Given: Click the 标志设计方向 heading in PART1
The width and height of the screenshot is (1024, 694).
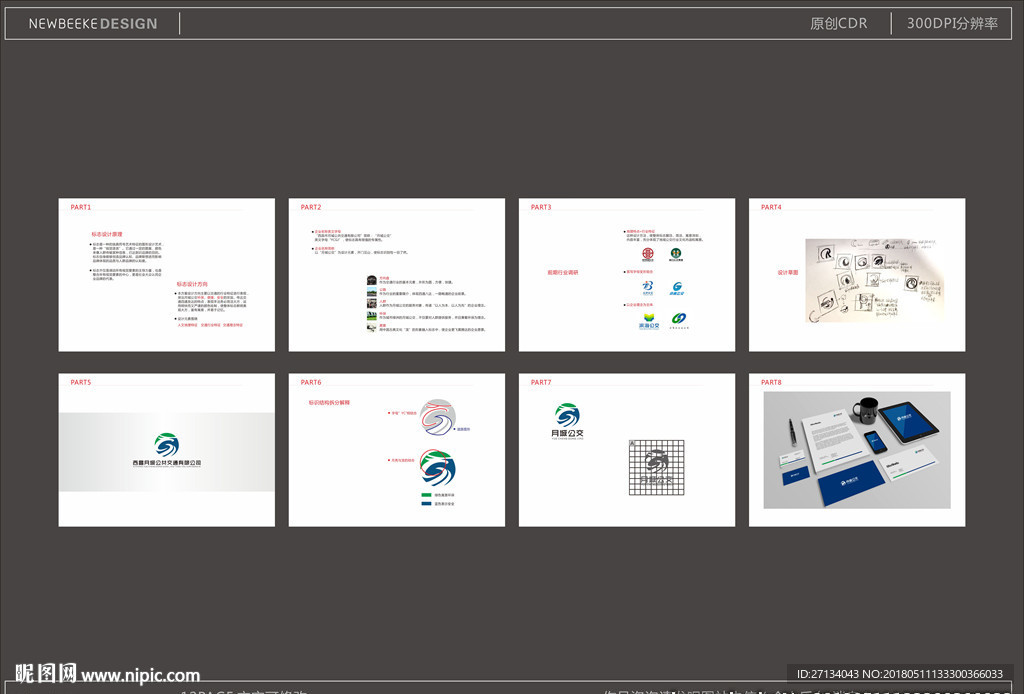Looking at the screenshot, I should click(x=192, y=284).
